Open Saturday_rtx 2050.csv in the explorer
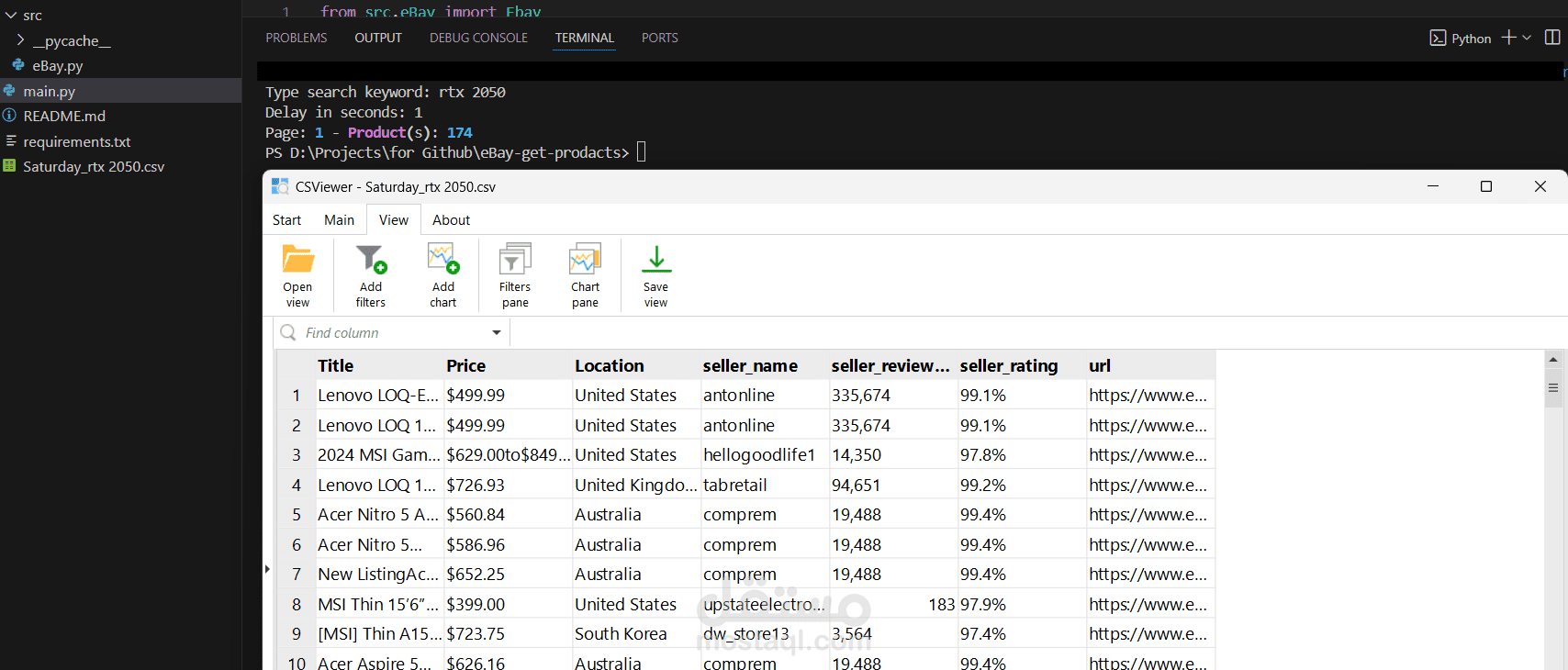 click(94, 166)
